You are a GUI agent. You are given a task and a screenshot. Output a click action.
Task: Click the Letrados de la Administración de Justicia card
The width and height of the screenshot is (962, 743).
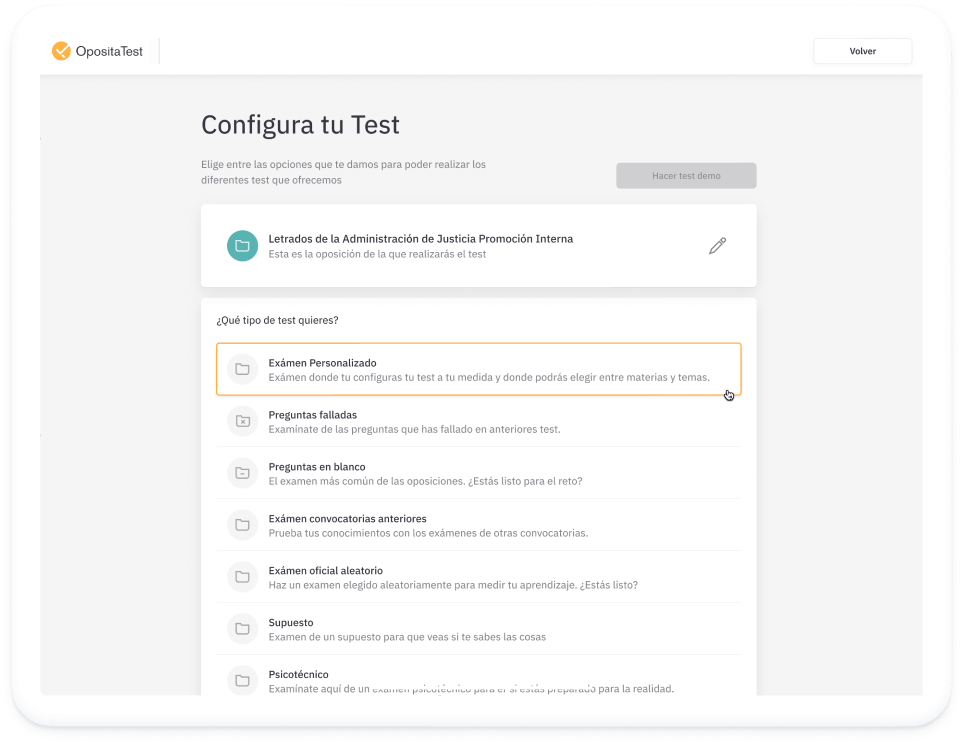click(x=478, y=245)
